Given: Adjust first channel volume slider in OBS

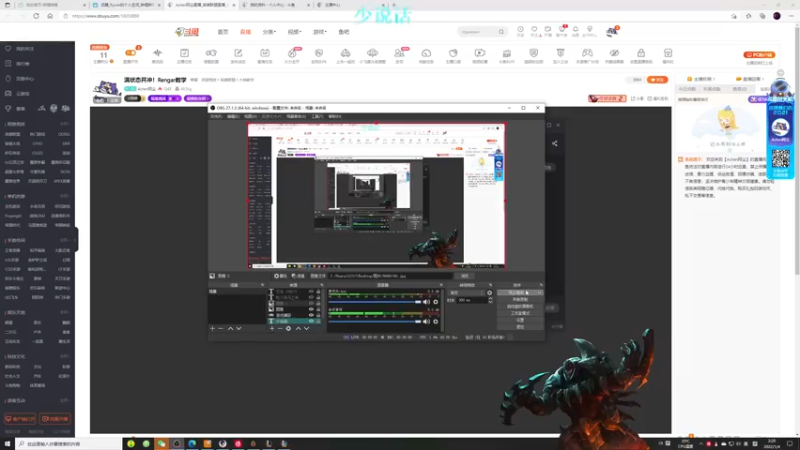Looking at the screenshot, I should (375, 302).
